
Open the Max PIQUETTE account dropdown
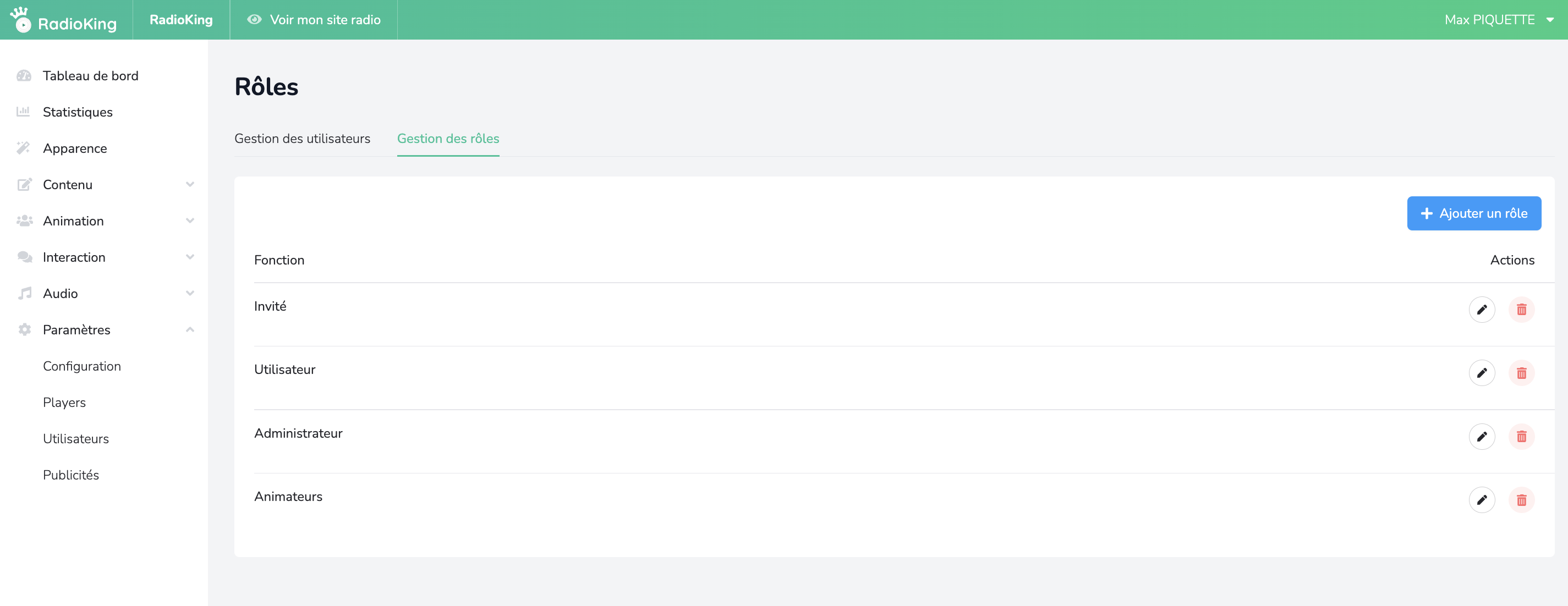[x=1498, y=20]
